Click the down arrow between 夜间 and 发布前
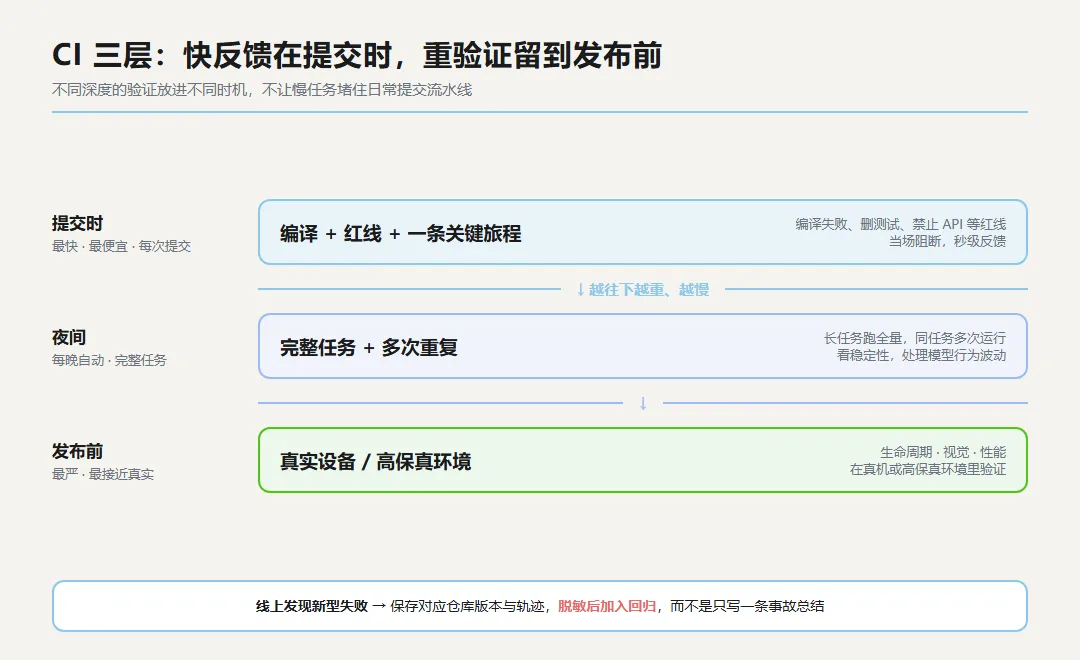Image resolution: width=1080 pixels, height=660 pixels. (643, 403)
